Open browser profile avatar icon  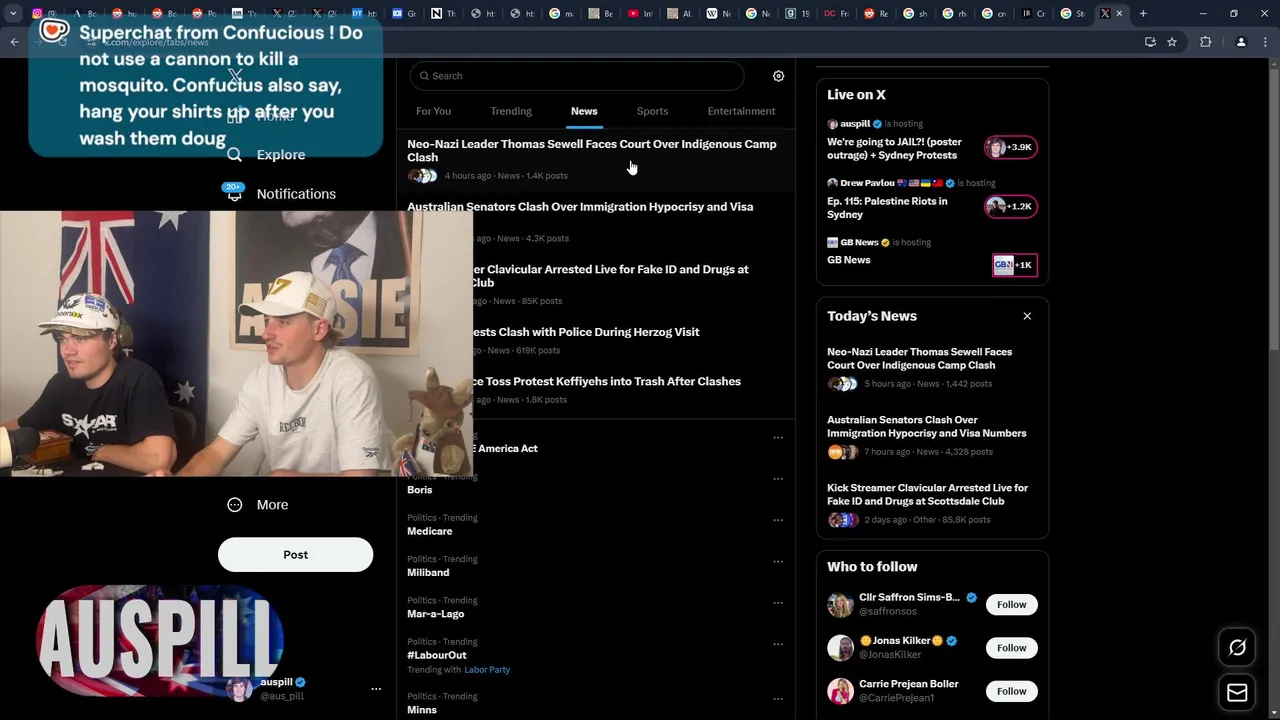click(x=1241, y=42)
